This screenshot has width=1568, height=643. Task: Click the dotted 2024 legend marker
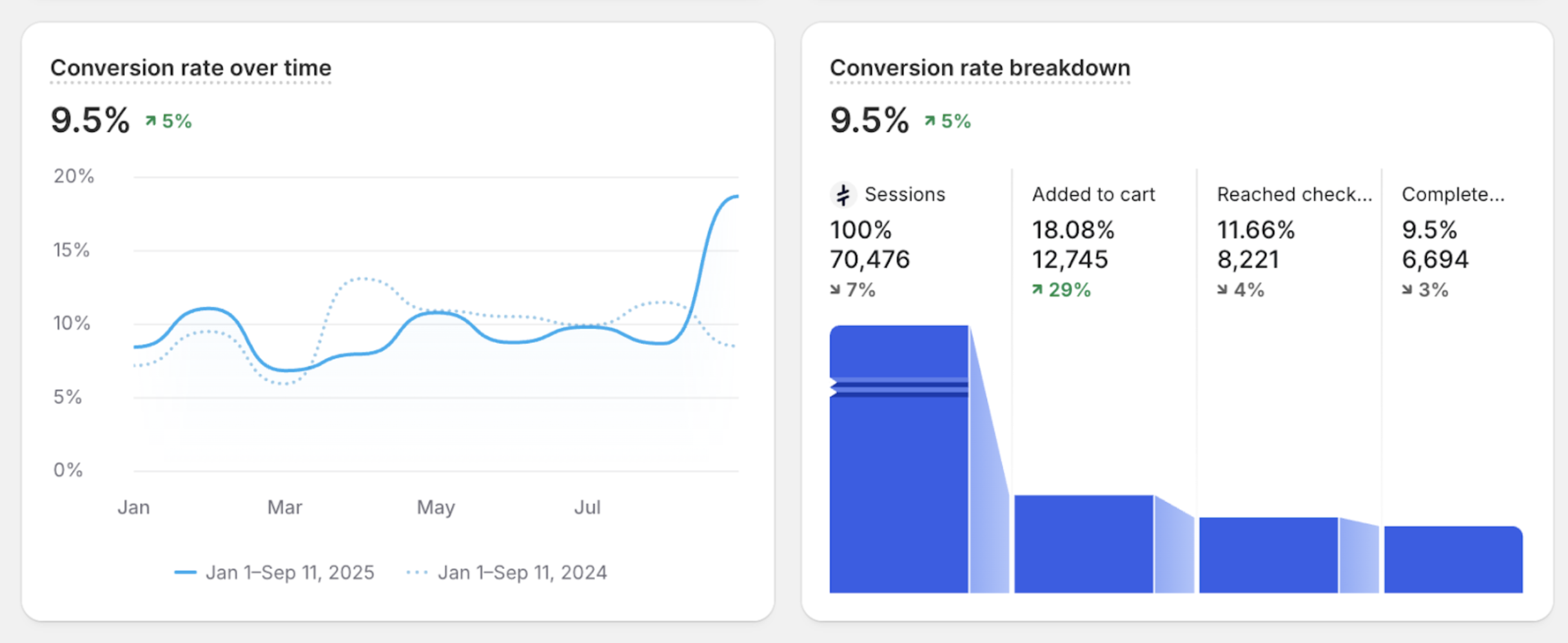pyautogui.click(x=417, y=572)
